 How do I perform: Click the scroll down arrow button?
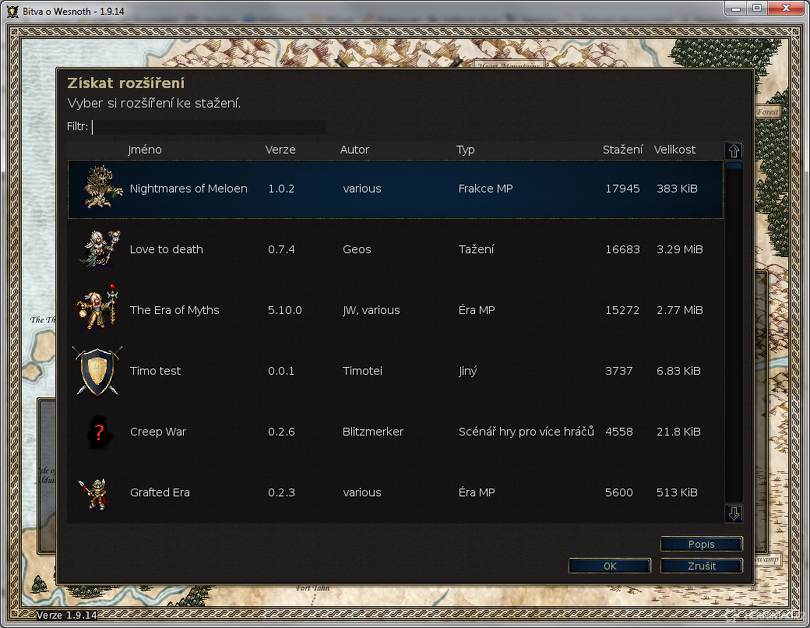(x=734, y=513)
